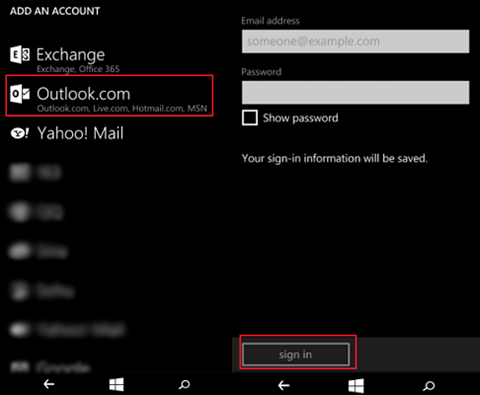This screenshot has height=395, width=480.
Task: Open search using left screen's magnifier
Action: click(184, 385)
